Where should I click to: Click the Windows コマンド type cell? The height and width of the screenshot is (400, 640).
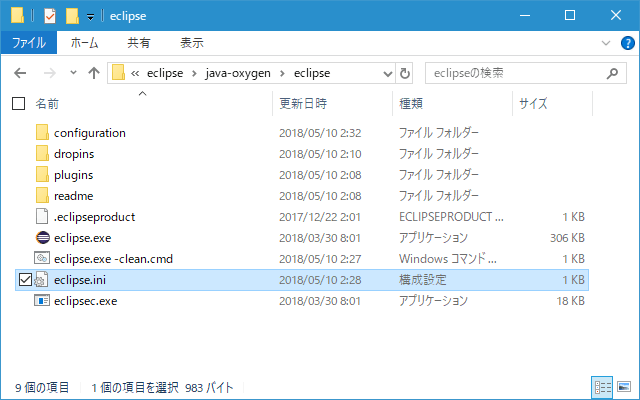coord(448,259)
